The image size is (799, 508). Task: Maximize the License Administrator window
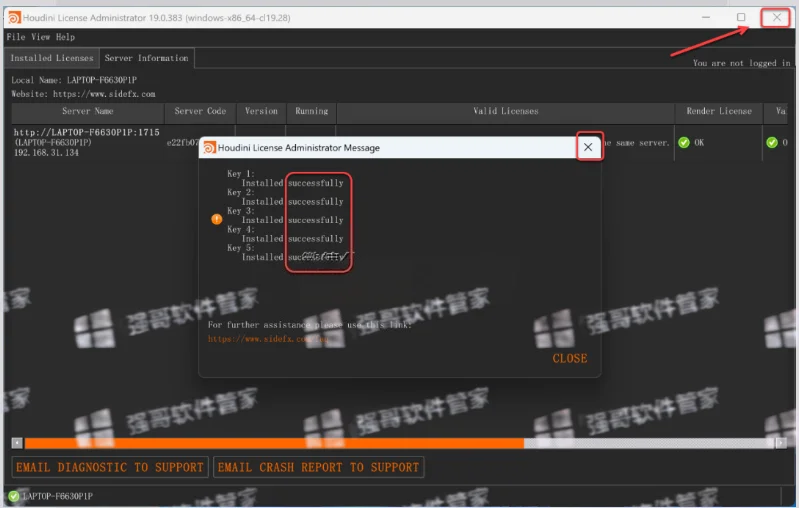[741, 17]
